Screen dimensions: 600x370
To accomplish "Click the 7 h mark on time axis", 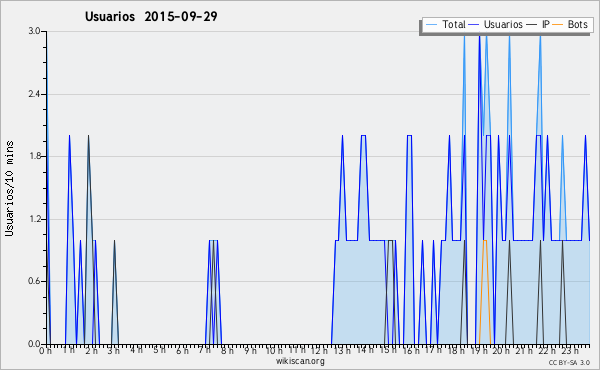I will [205, 350].
